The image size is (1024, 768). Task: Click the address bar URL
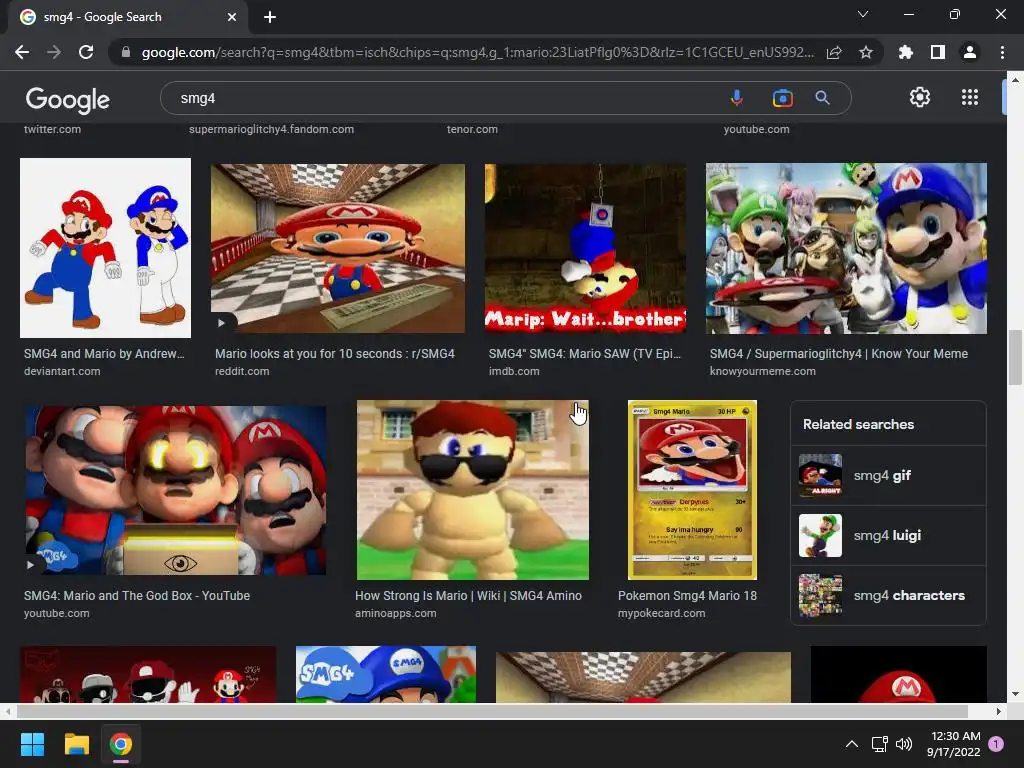(477, 52)
